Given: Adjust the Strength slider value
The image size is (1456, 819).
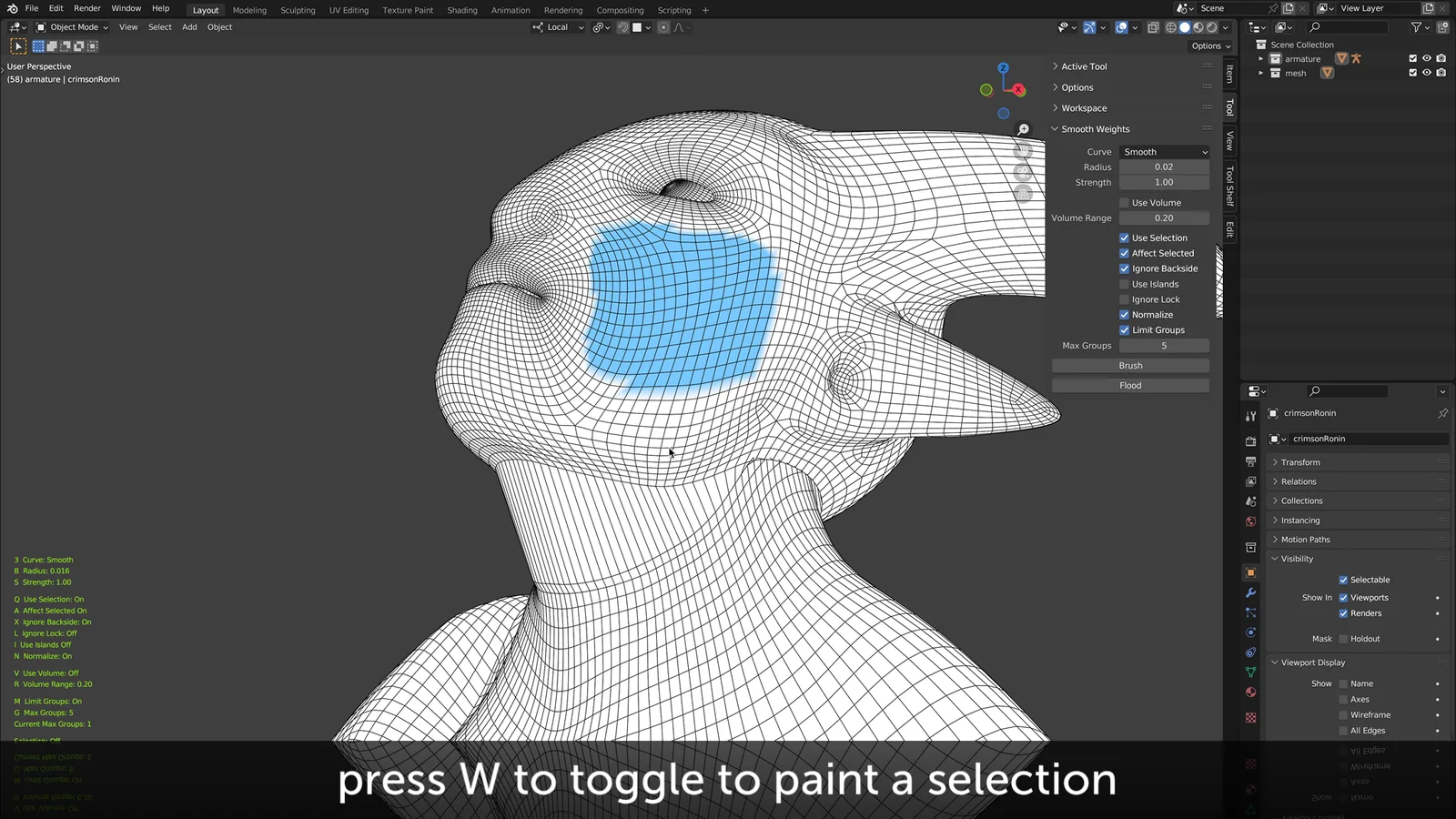Looking at the screenshot, I should click(x=1164, y=182).
